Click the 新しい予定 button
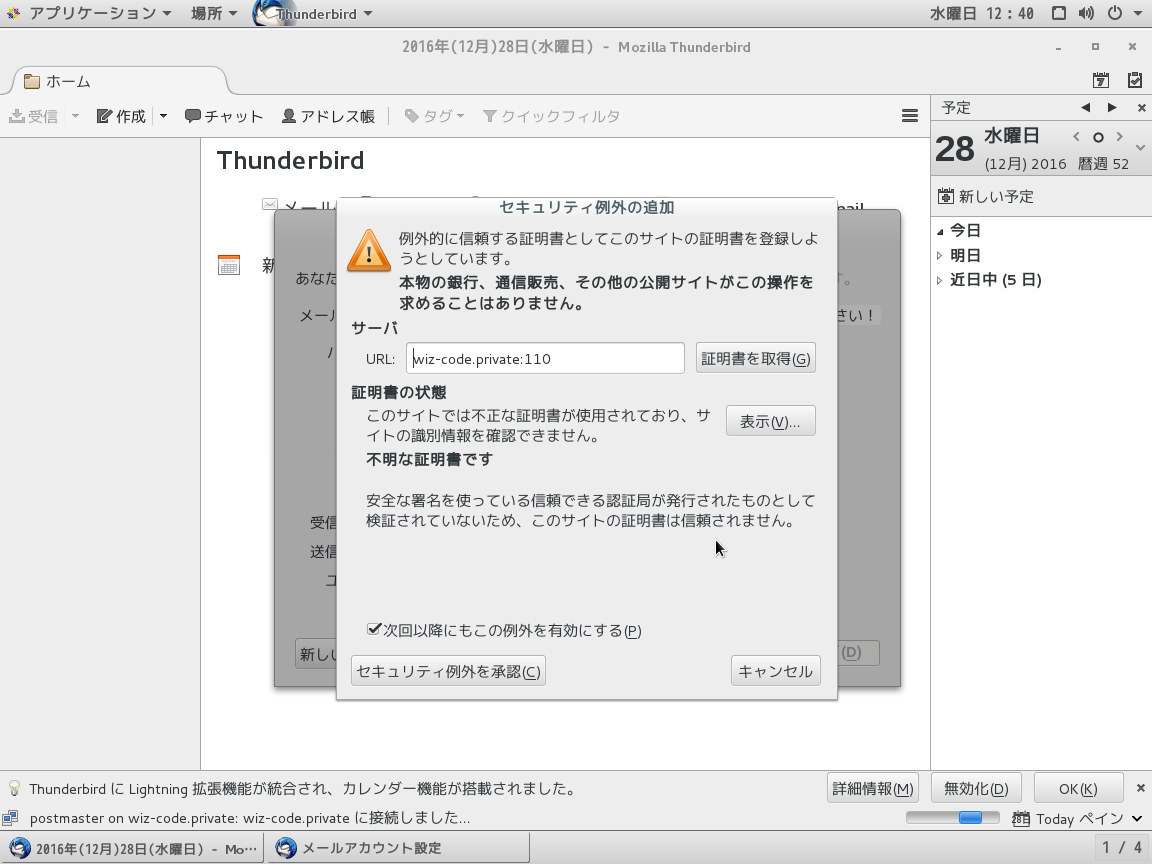 tap(986, 196)
